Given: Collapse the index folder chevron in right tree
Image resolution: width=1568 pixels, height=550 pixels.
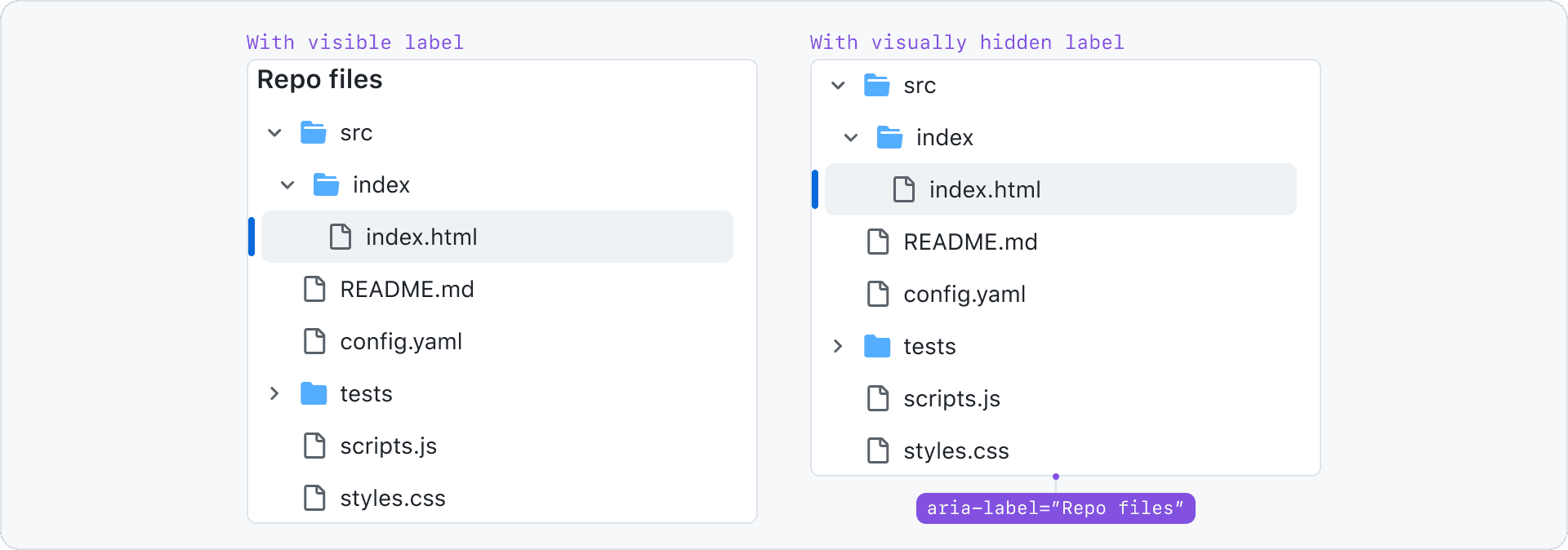Looking at the screenshot, I should click(851, 137).
